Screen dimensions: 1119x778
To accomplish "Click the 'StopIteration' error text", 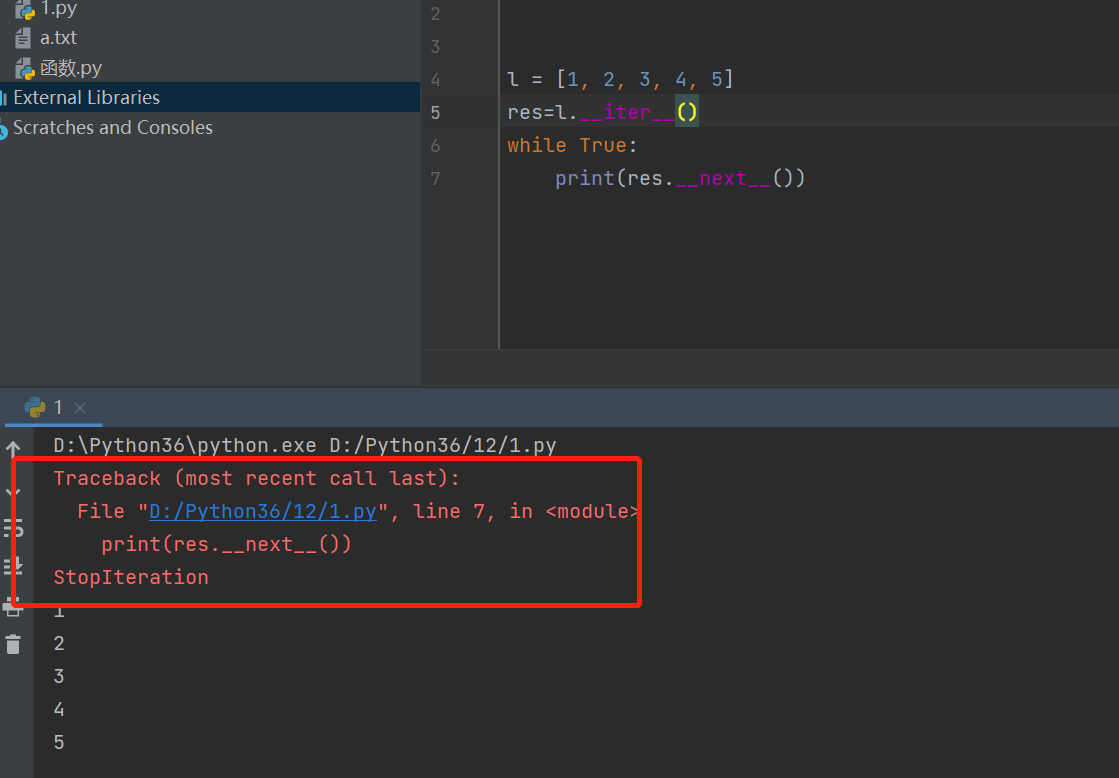I will point(131,577).
